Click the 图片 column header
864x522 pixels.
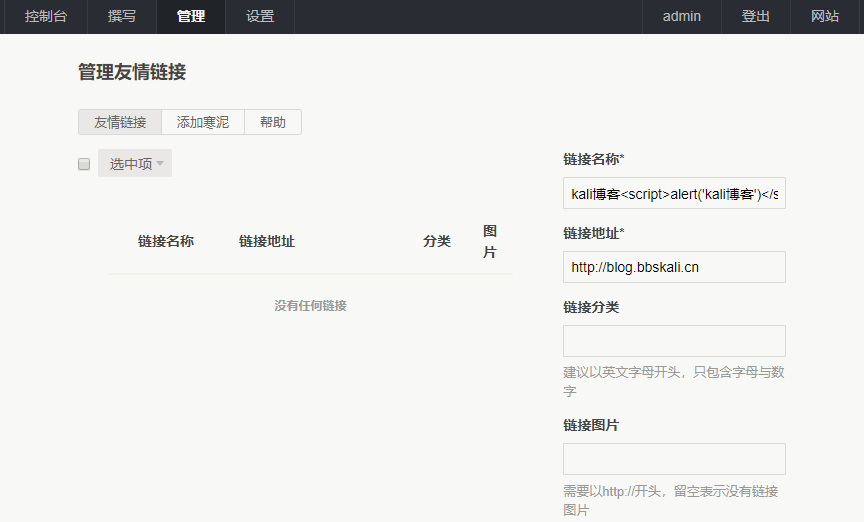[490, 241]
